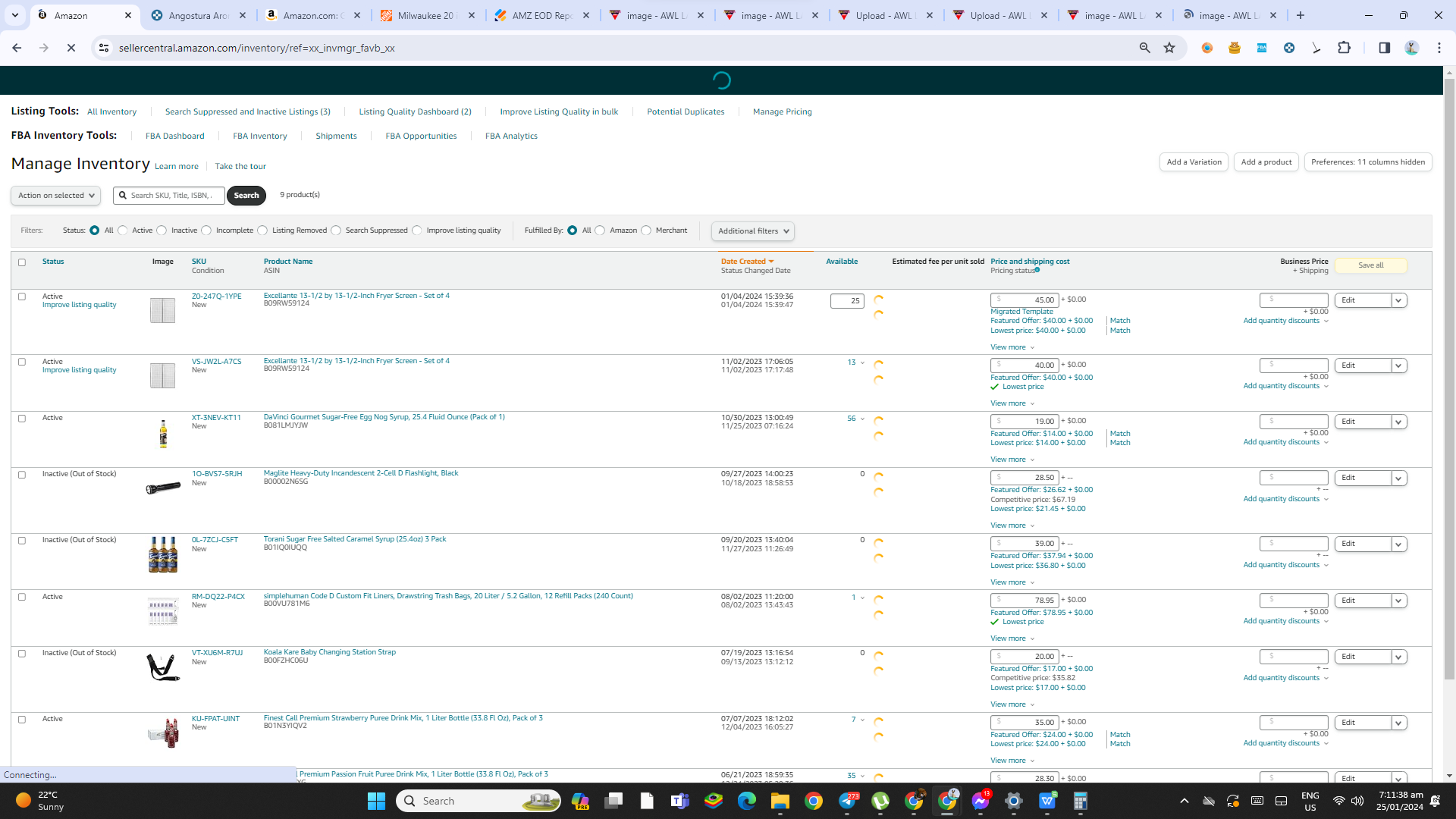Screen dimensions: 1456x819
Task: Tick the select-all checkbox in table header
Action: [22, 262]
